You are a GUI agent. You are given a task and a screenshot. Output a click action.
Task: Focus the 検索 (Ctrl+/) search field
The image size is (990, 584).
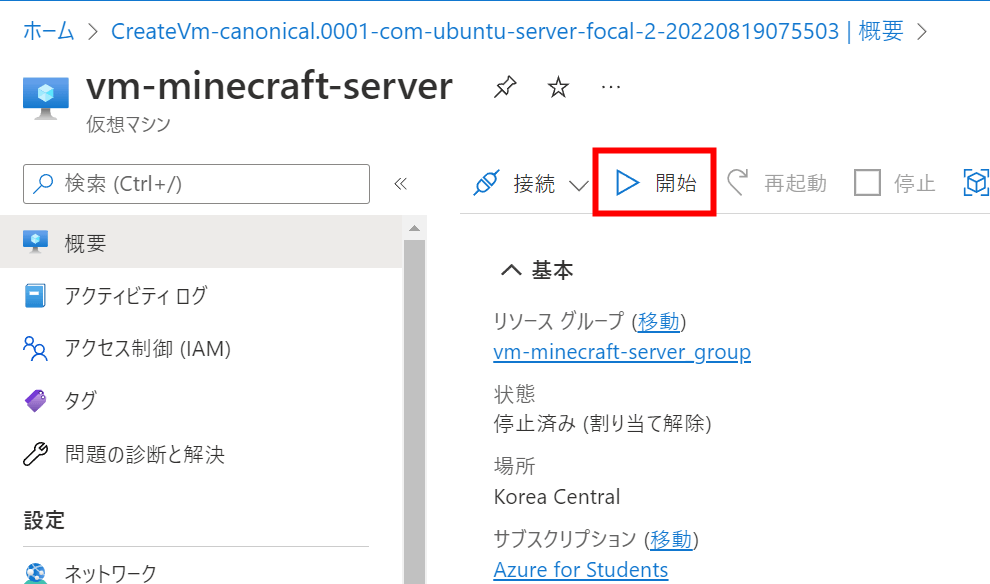coord(196,184)
